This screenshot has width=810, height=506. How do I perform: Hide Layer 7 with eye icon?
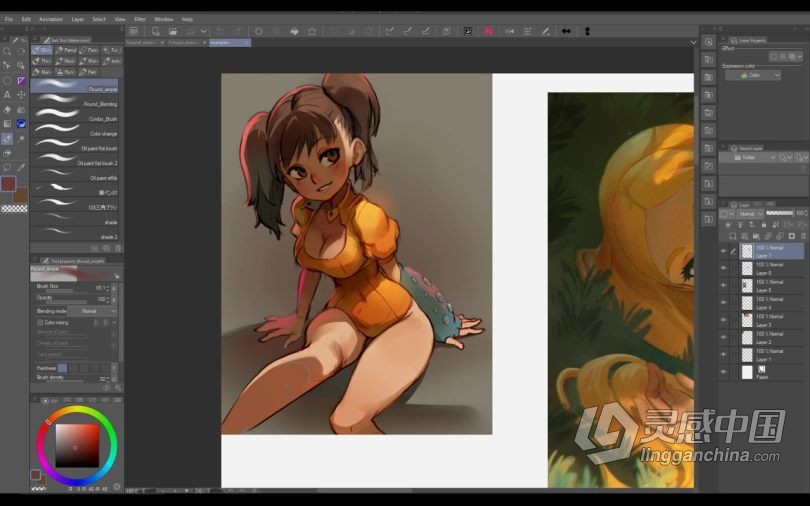[723, 251]
